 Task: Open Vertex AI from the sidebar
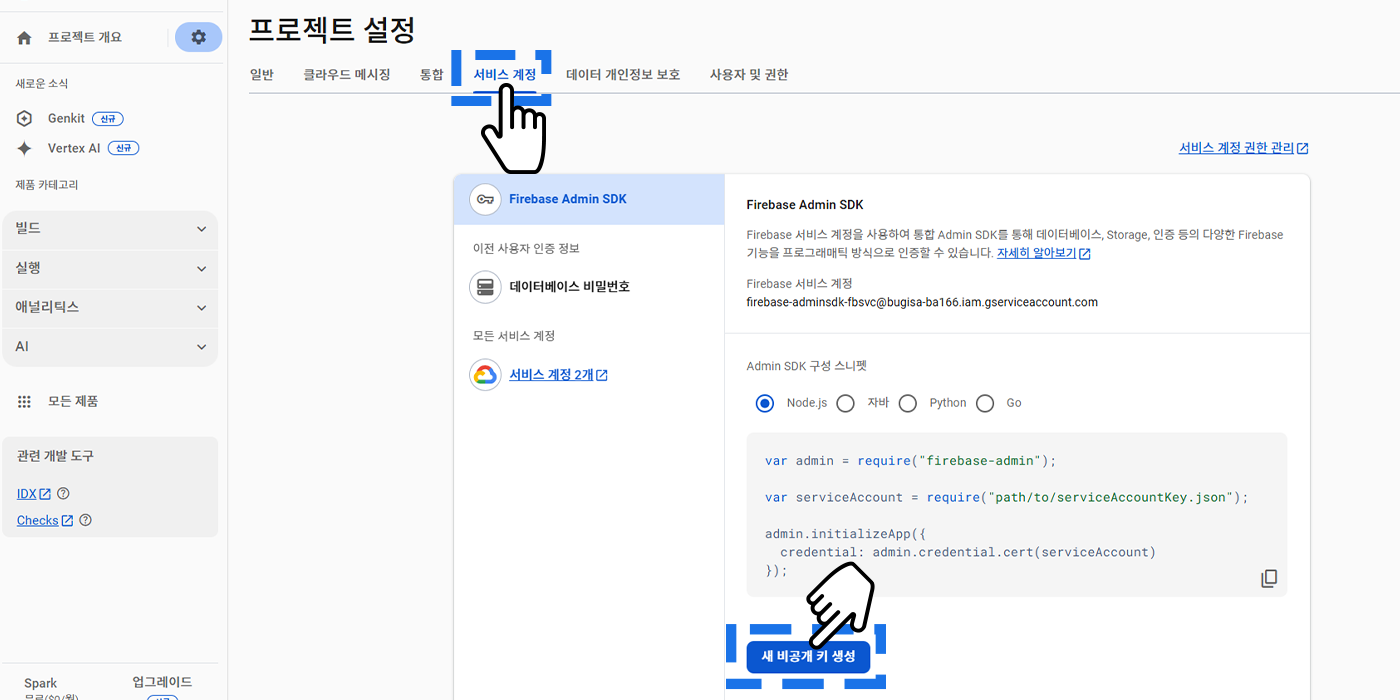pos(74,148)
